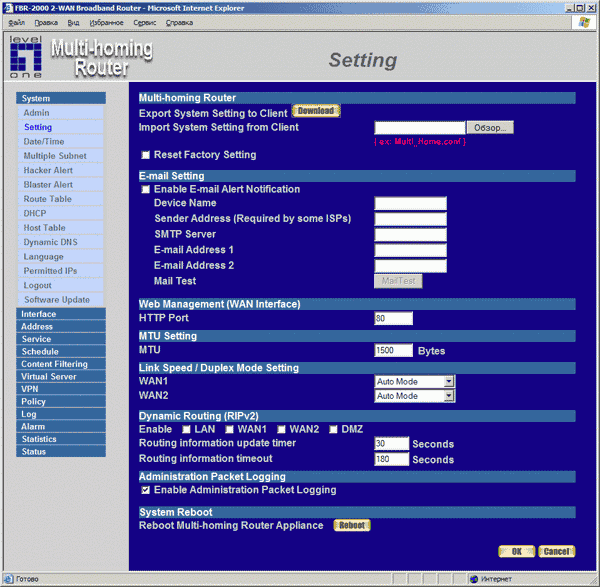Open the WAN1 link speed dropdown
The image size is (600, 587).
pyautogui.click(x=449, y=381)
